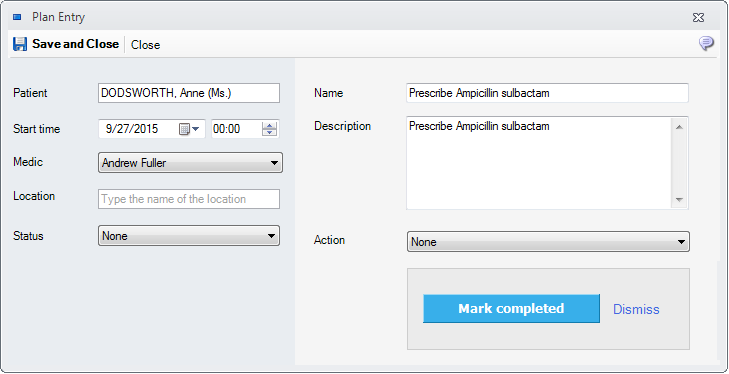Image resolution: width=729 pixels, height=374 pixels.
Task: Select Save and Close in the toolbar
Action: (x=66, y=44)
